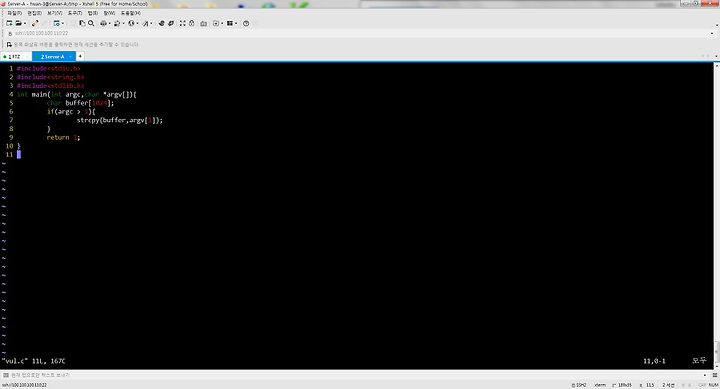Click the 11,0-1 cursor position text
The height and width of the screenshot is (389, 720).
tap(654, 361)
